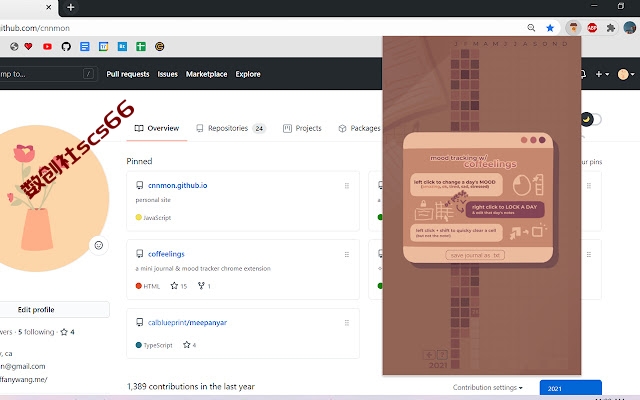Open the coffeelings extension icon

573,28
